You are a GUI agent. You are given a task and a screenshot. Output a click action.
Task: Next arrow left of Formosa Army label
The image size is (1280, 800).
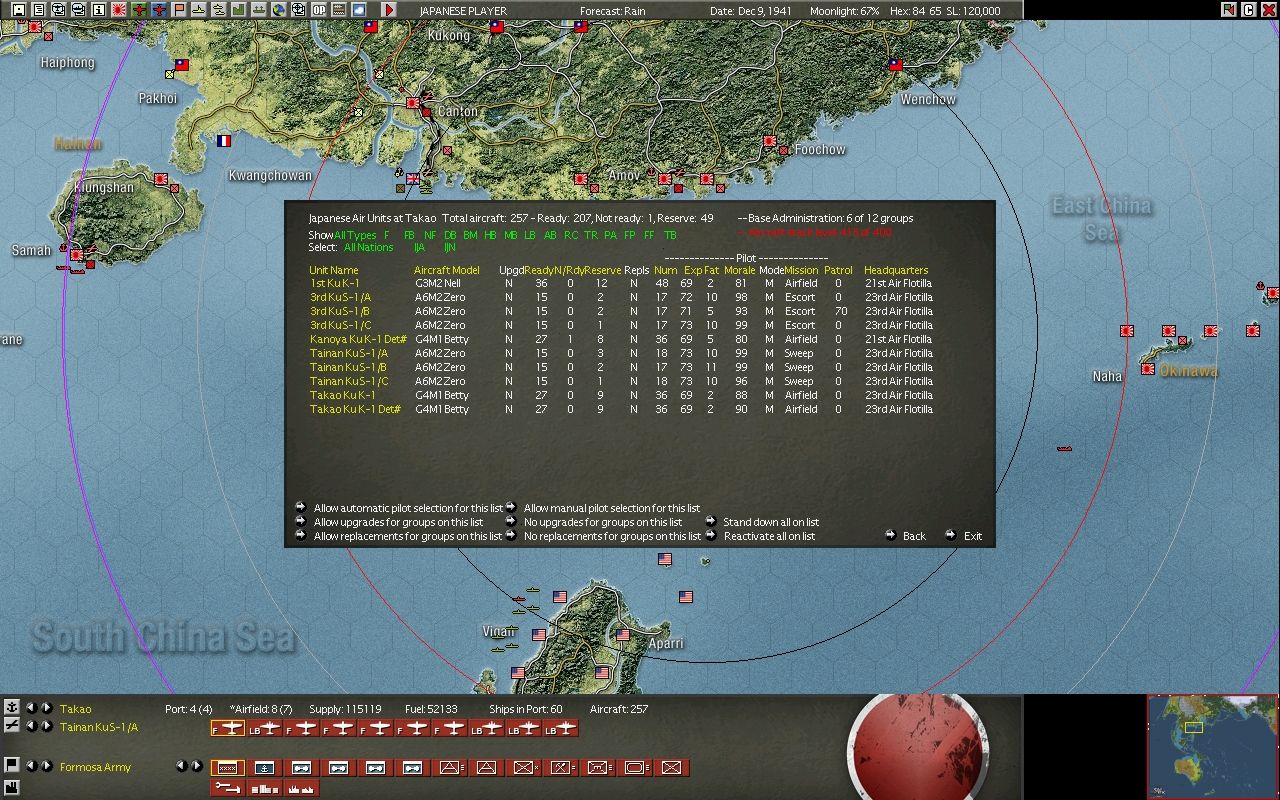coord(46,766)
